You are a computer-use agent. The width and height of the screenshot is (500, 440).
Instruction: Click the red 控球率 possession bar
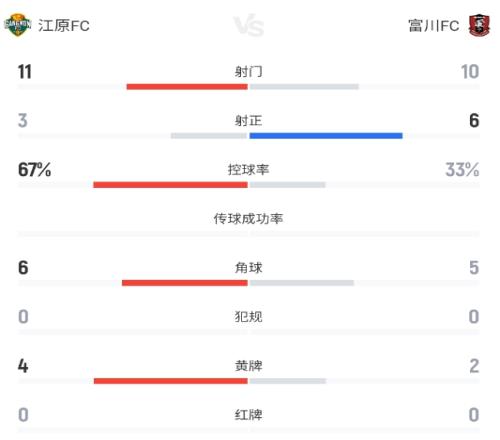(x=170, y=185)
